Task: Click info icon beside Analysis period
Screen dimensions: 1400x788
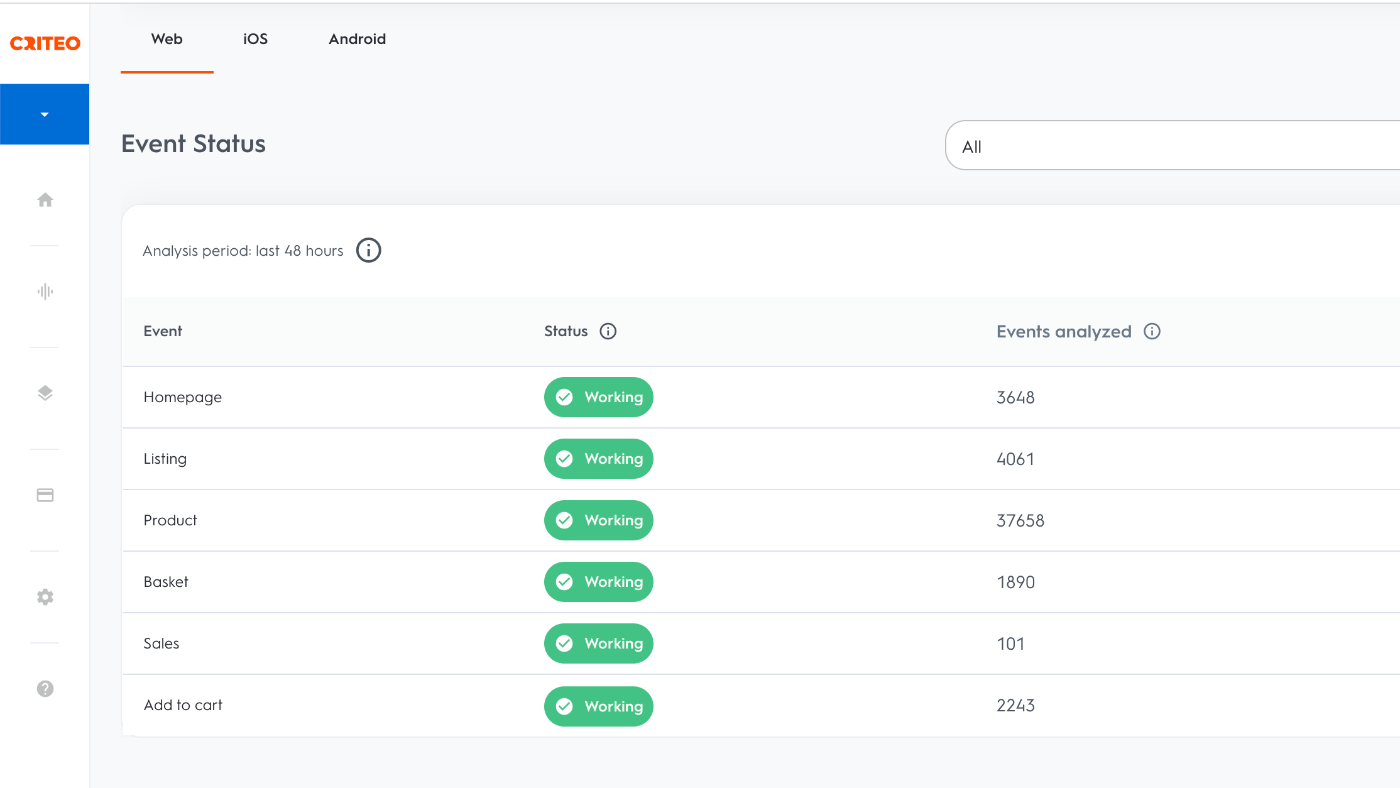Action: coord(369,251)
